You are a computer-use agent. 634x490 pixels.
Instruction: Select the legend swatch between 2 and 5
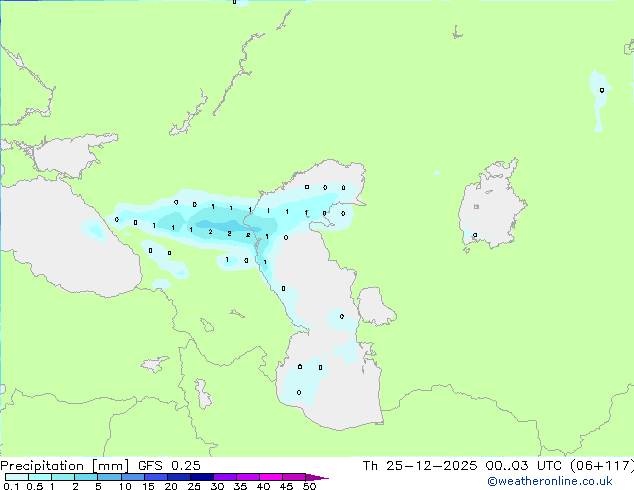click(86, 477)
